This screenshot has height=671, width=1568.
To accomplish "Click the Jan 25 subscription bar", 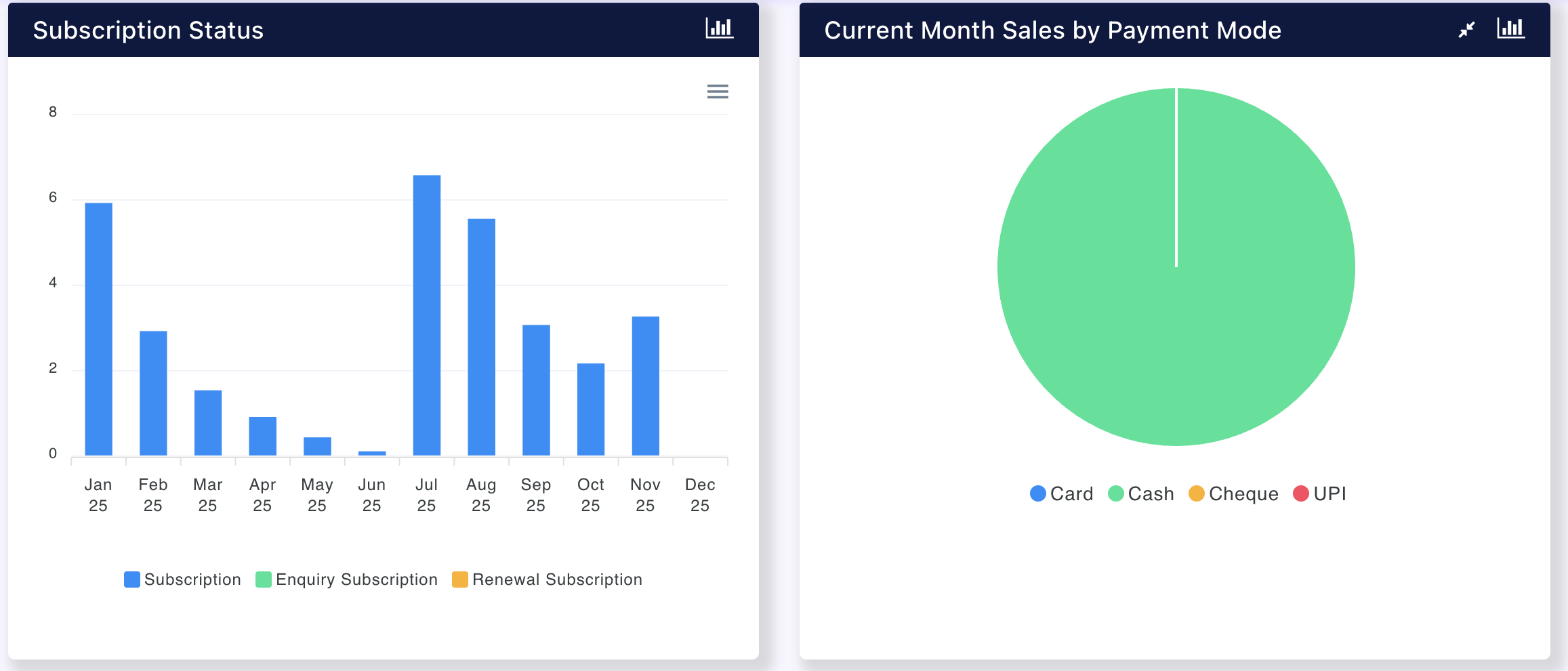I will click(98, 329).
